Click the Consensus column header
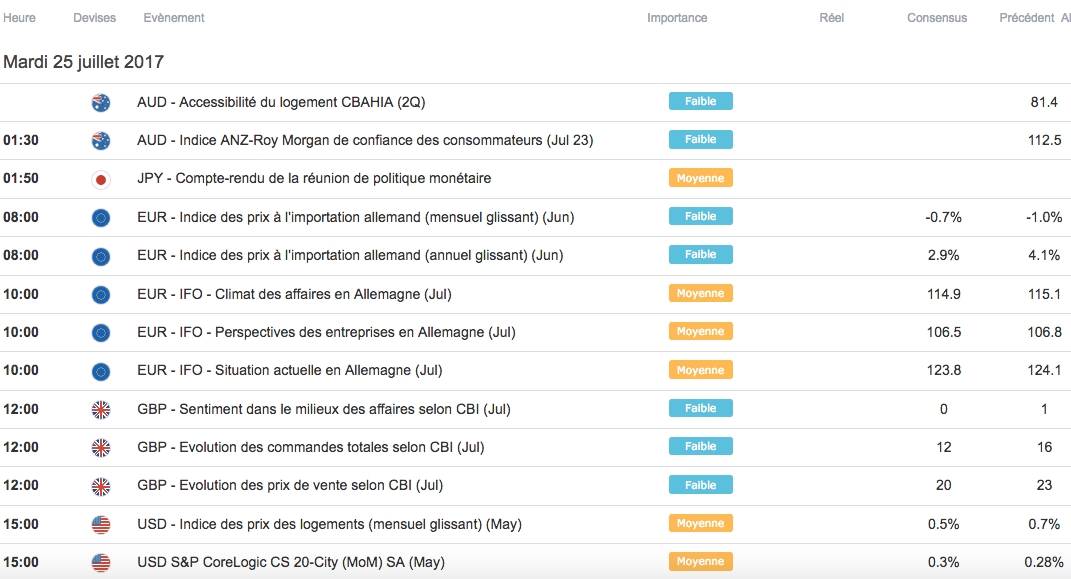 [937, 18]
